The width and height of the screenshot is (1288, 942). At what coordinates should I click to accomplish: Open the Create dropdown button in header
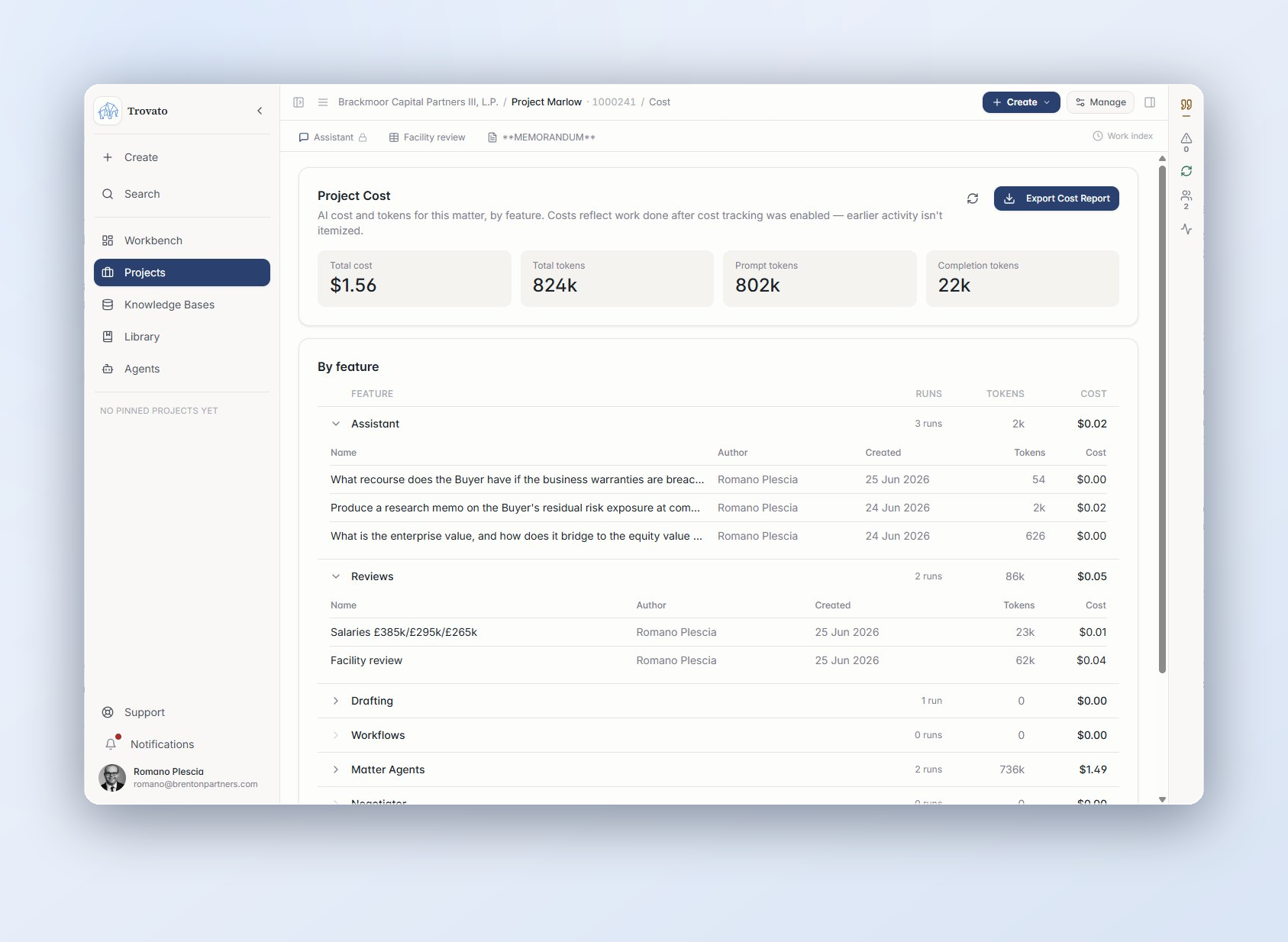tap(1021, 102)
